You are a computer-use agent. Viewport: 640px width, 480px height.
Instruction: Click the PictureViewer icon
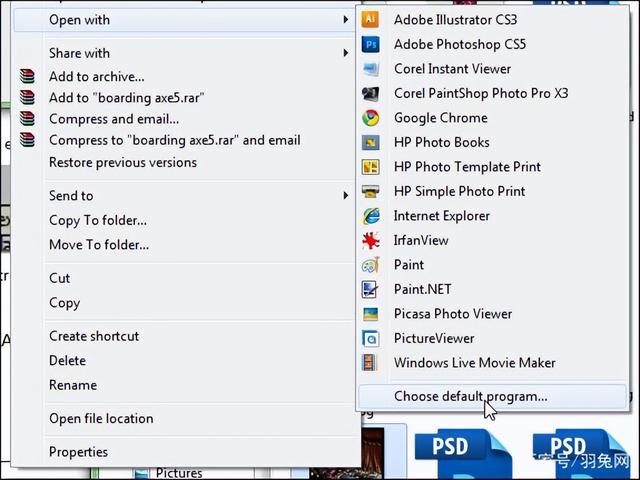(x=370, y=338)
